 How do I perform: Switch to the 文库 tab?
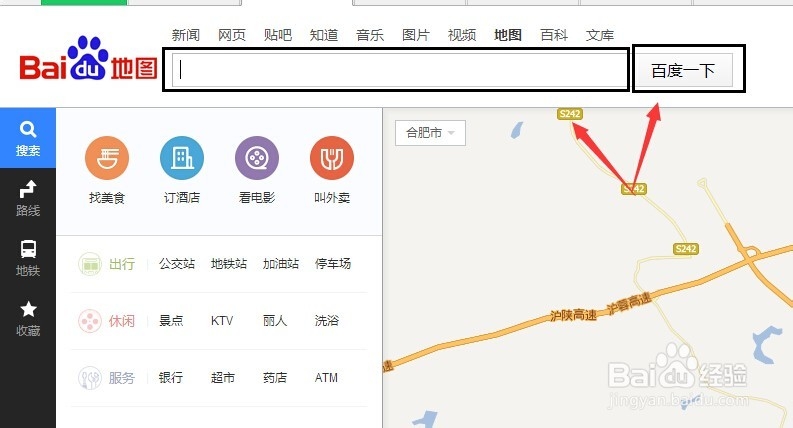[x=600, y=35]
